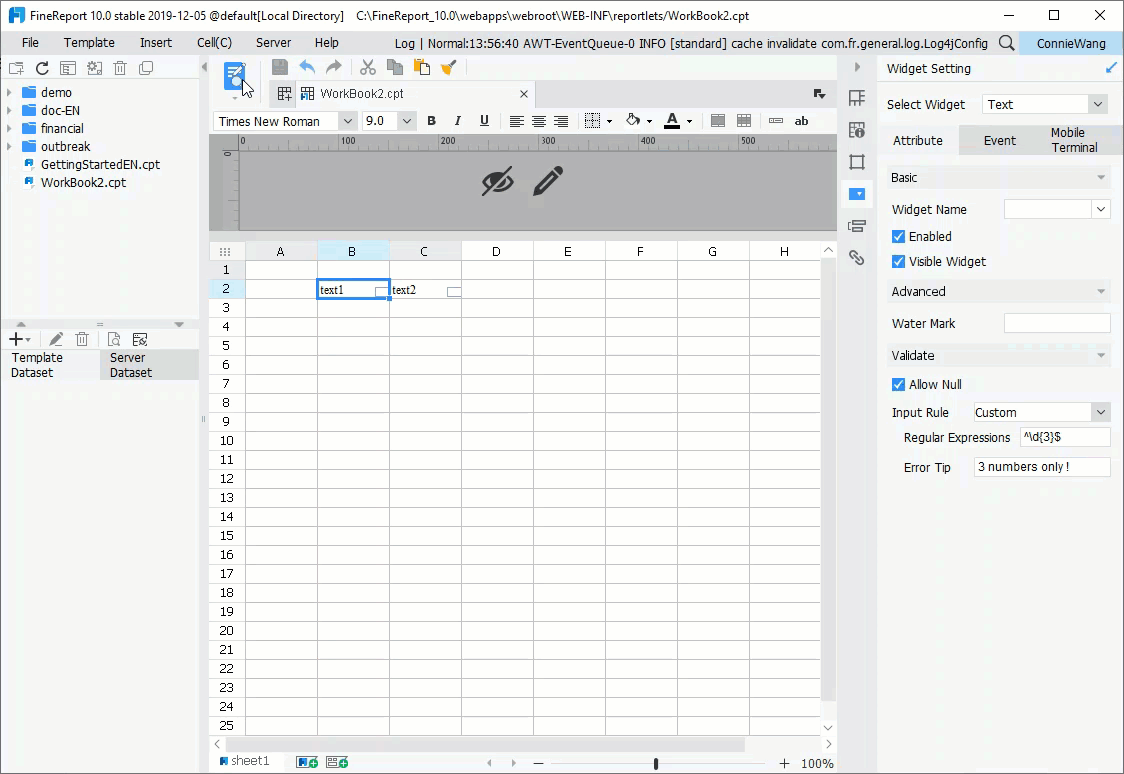This screenshot has width=1124, height=774.
Task: Open the font family dropdown
Action: coord(346,120)
